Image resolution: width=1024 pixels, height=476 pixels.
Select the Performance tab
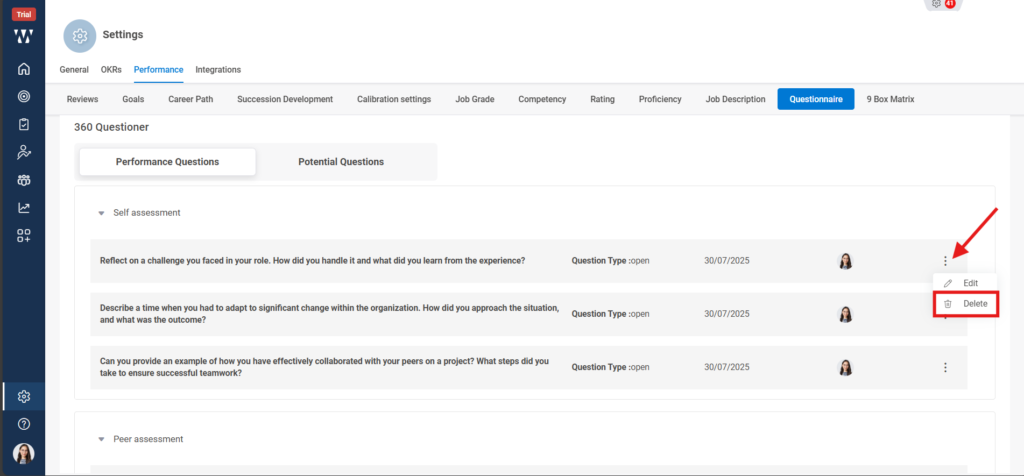point(159,69)
